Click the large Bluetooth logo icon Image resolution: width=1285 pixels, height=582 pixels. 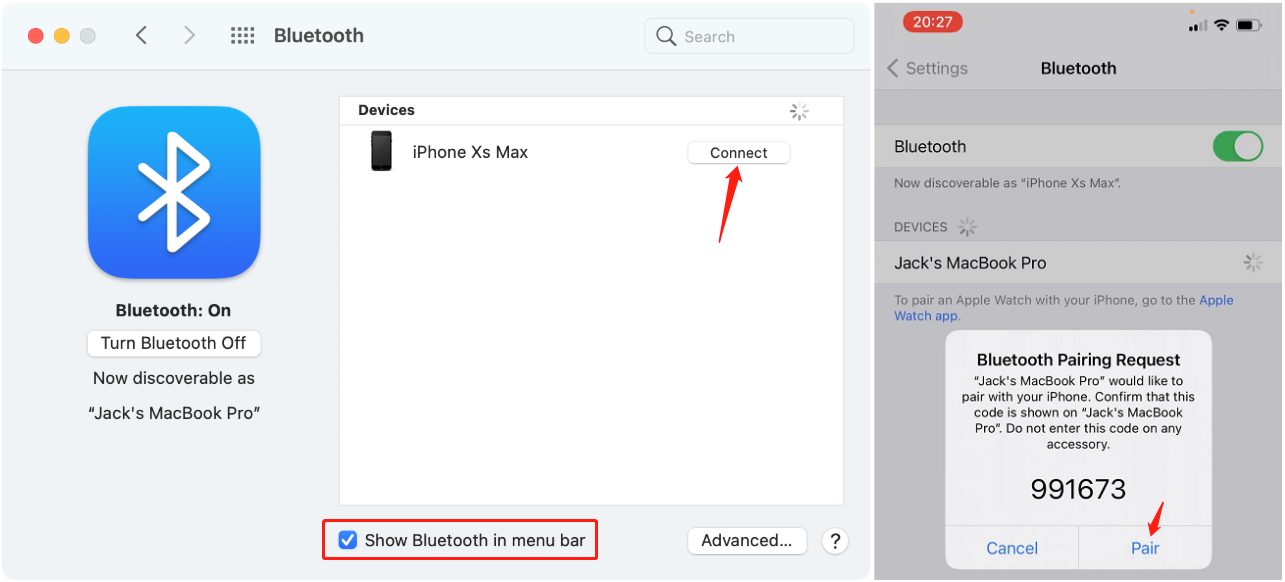174,192
